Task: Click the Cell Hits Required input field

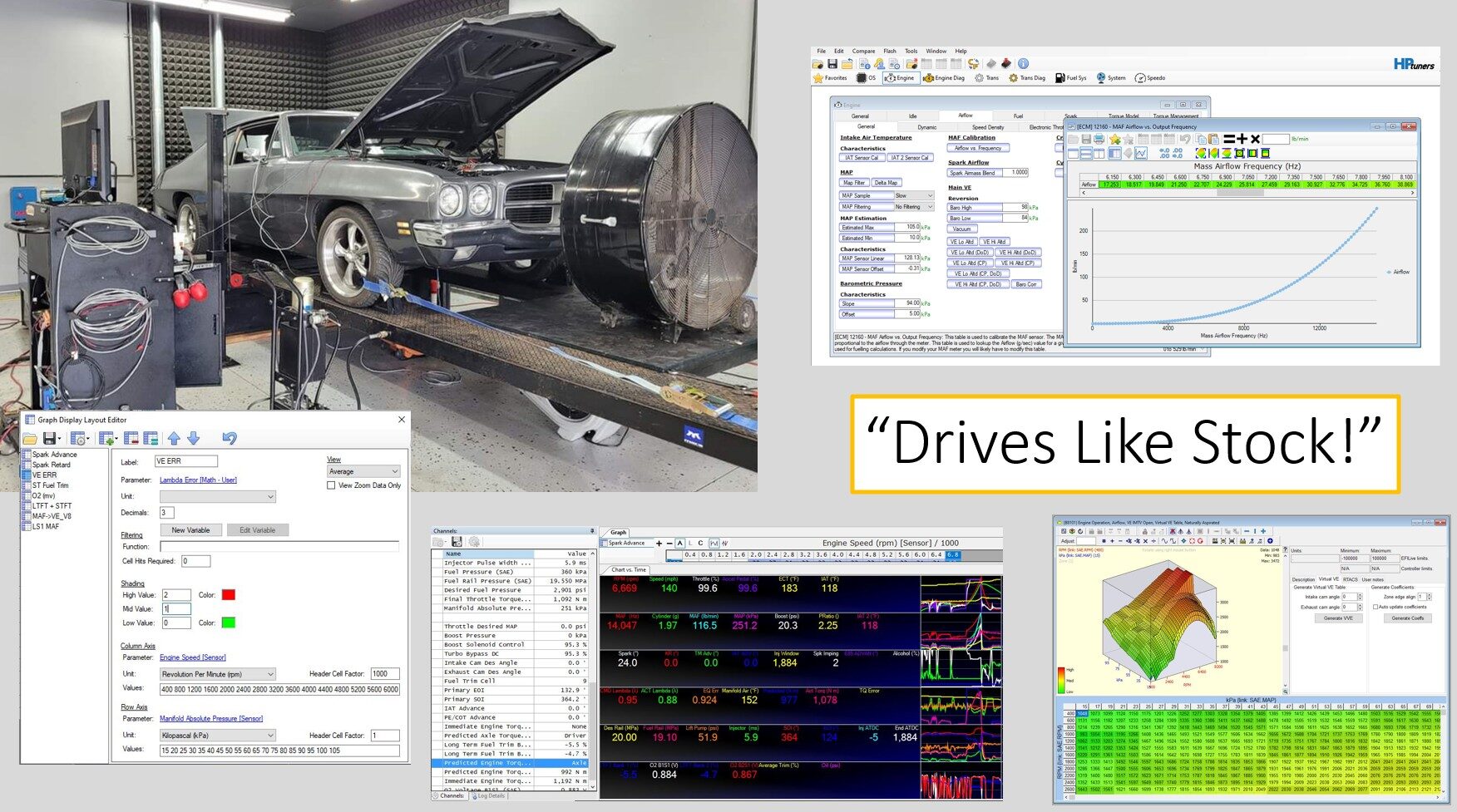Action: pos(195,561)
